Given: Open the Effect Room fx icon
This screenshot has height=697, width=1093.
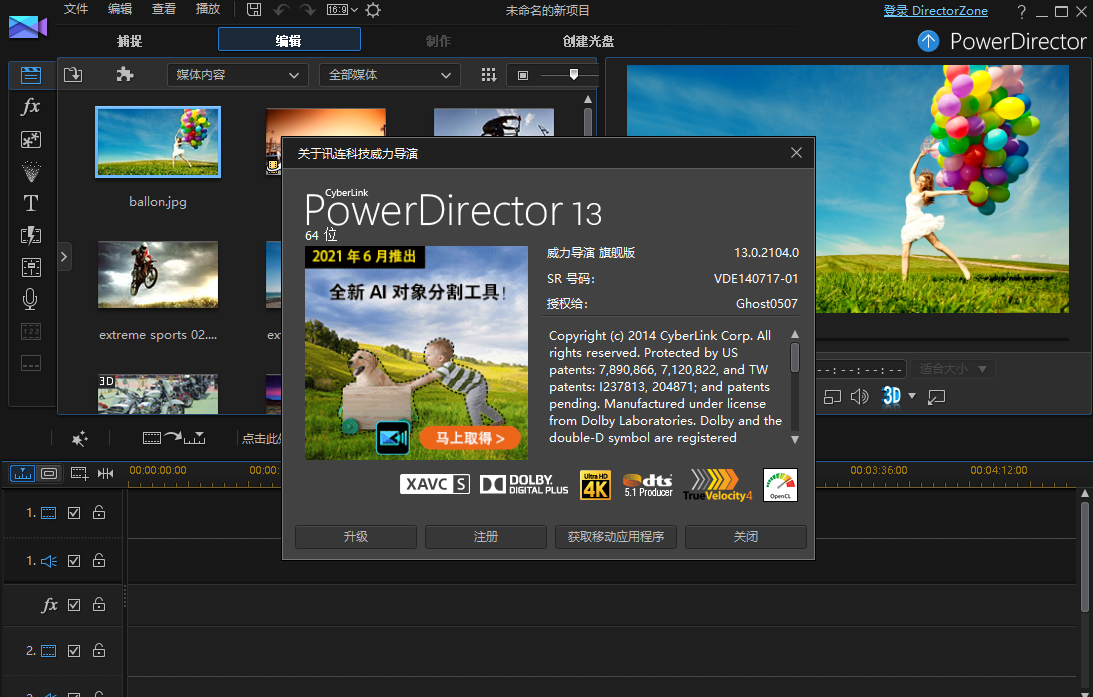Looking at the screenshot, I should (31, 107).
